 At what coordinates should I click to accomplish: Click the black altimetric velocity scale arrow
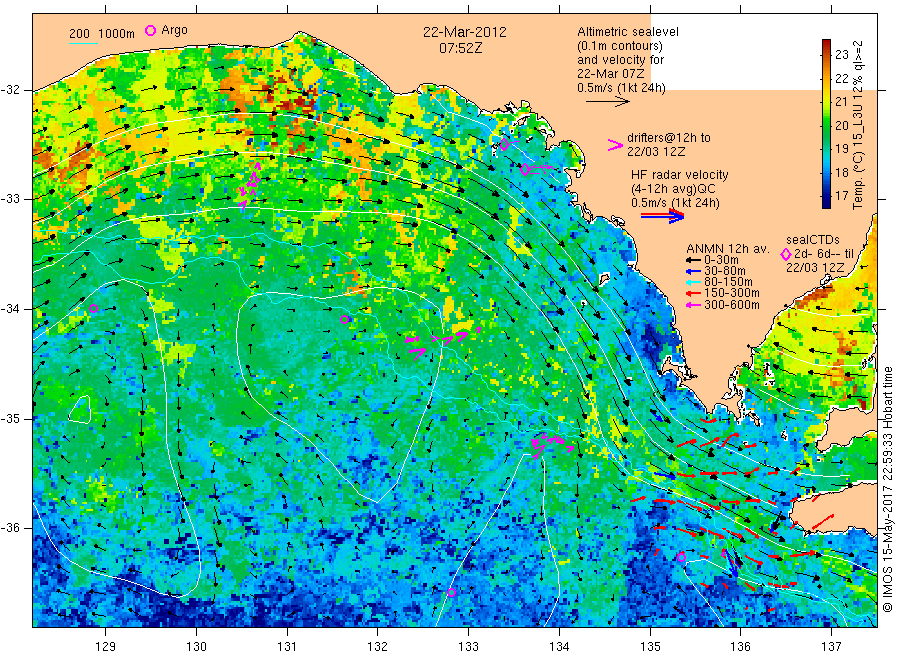tap(608, 102)
